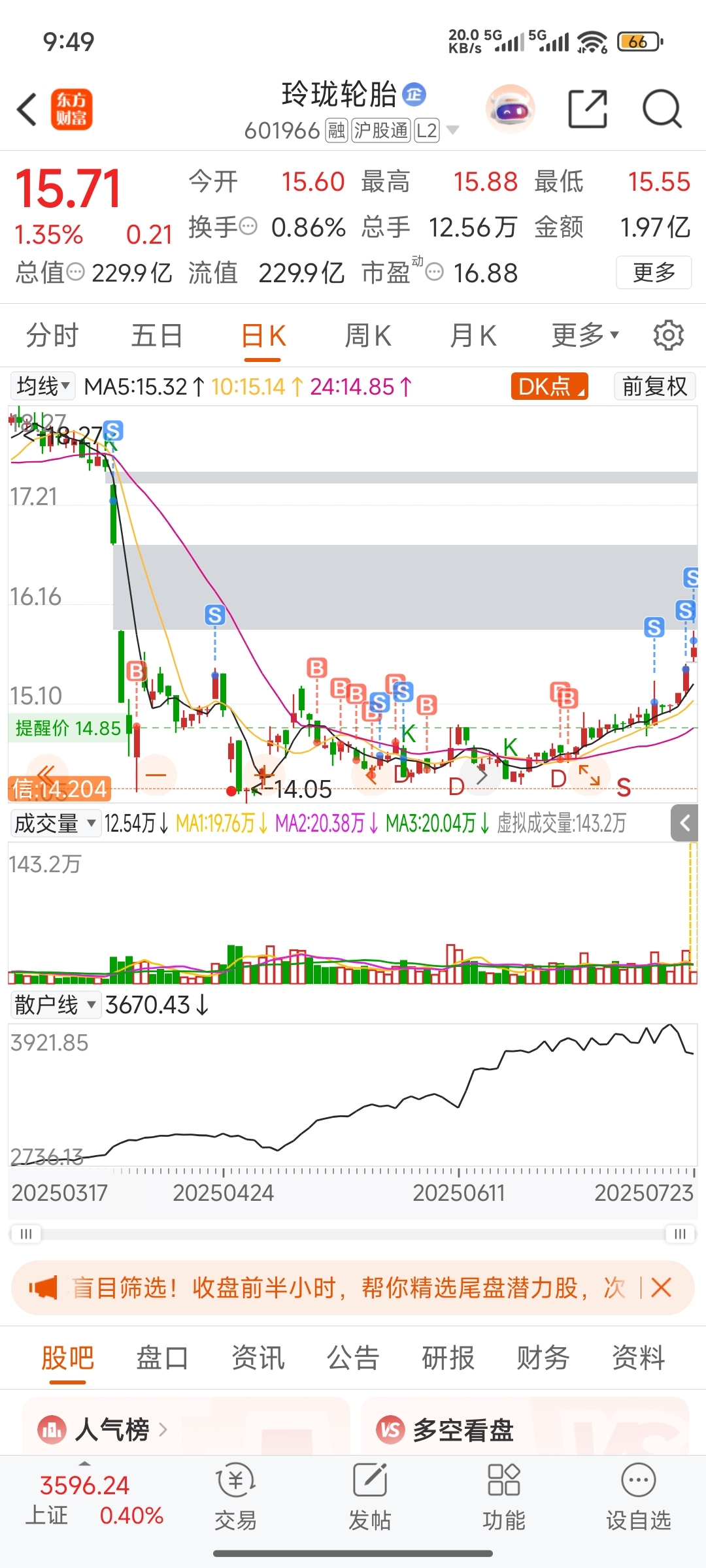The image size is (706, 1568).
Task: Tap the 人气榜 chart icon
Action: 52,1429
